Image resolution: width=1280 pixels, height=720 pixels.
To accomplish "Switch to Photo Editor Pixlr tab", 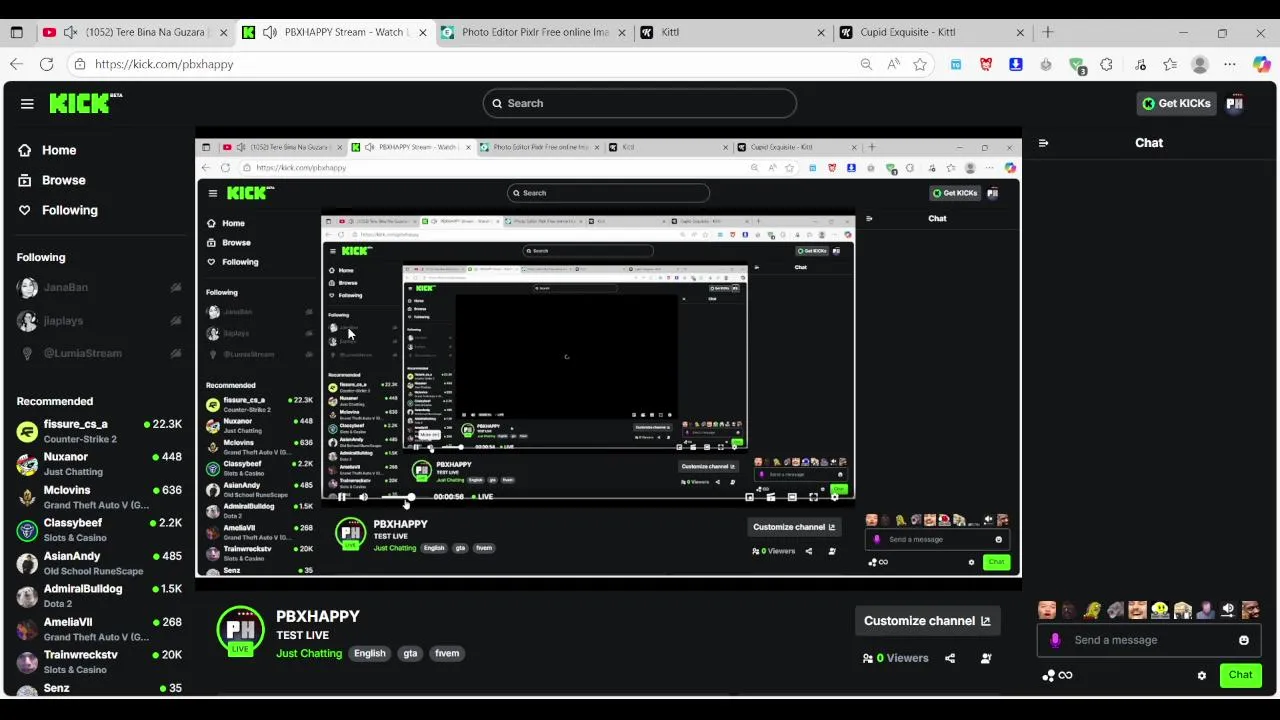I will tap(534, 32).
